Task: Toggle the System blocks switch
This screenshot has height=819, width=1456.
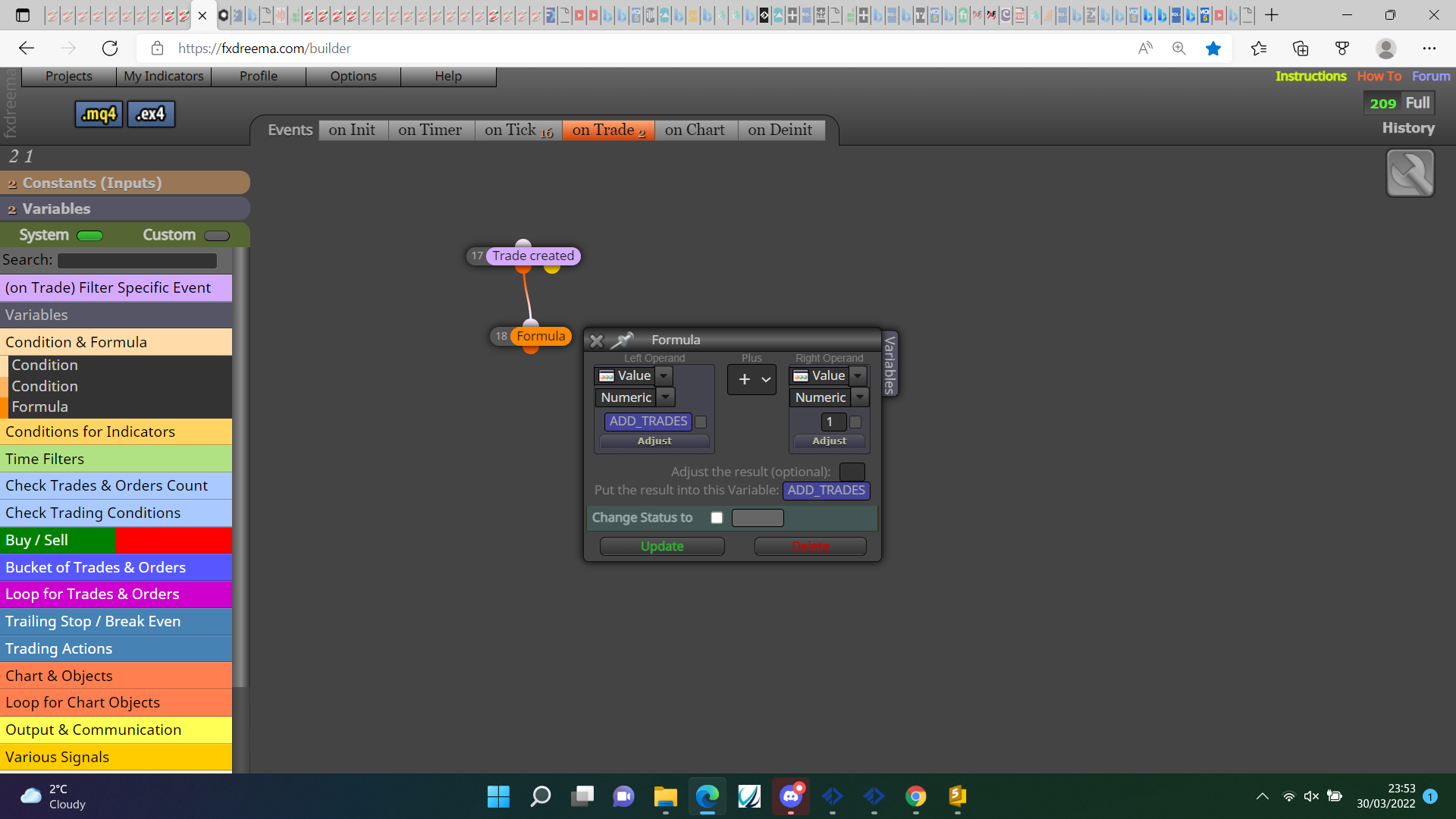Action: 89,236
